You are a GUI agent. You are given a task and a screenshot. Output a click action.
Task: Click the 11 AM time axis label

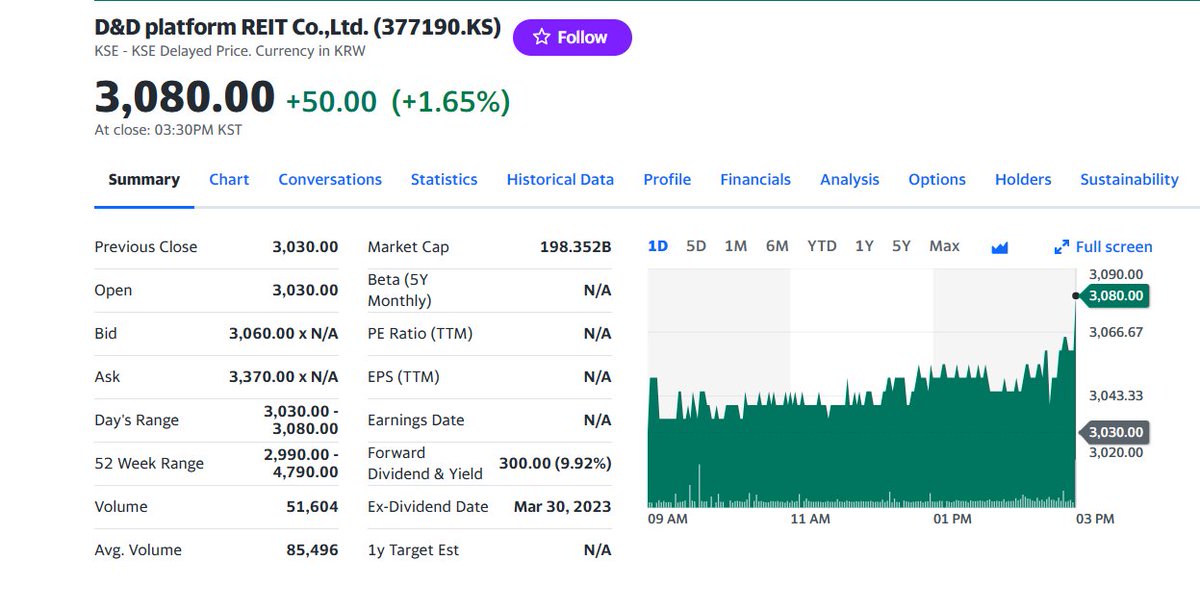(x=810, y=519)
